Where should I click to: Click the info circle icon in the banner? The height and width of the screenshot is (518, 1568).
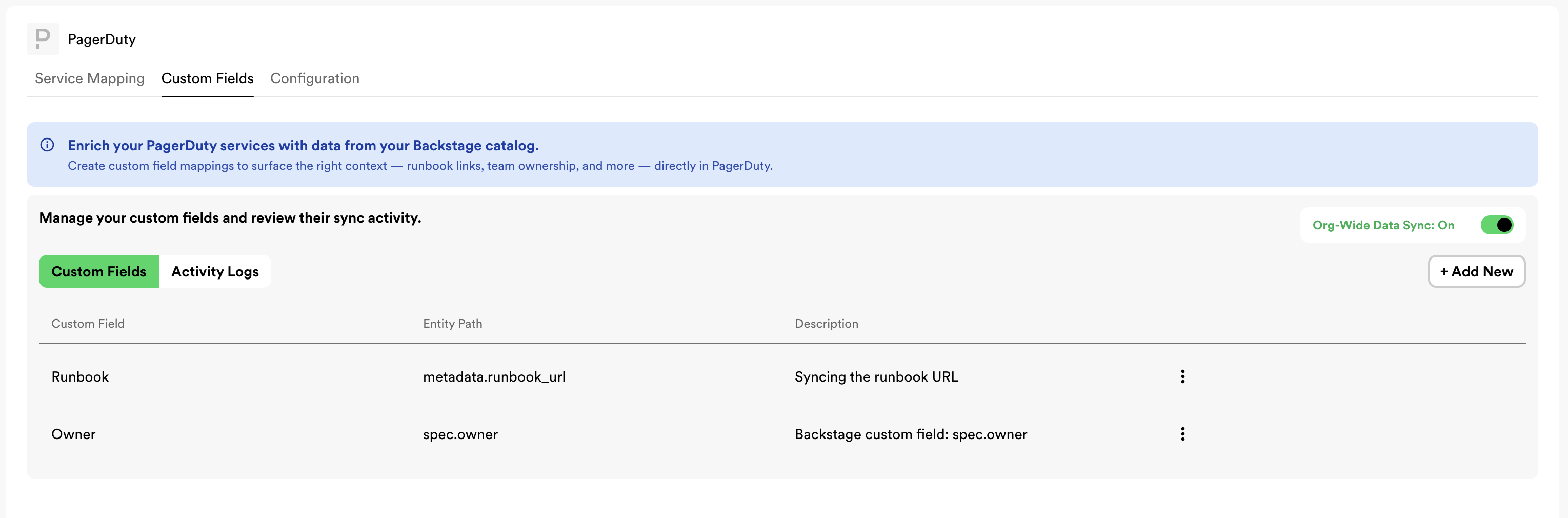click(x=47, y=145)
